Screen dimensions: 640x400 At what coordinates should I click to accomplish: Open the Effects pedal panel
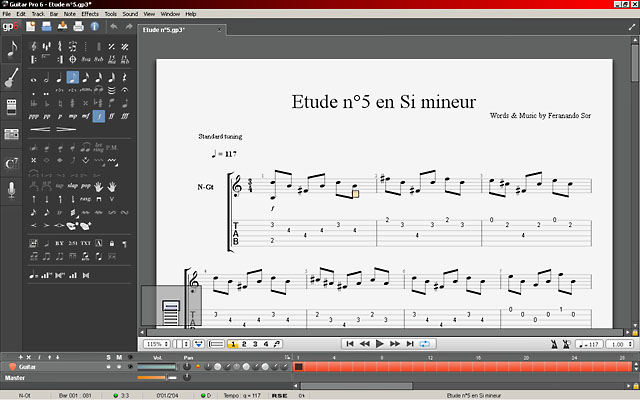coord(11,107)
